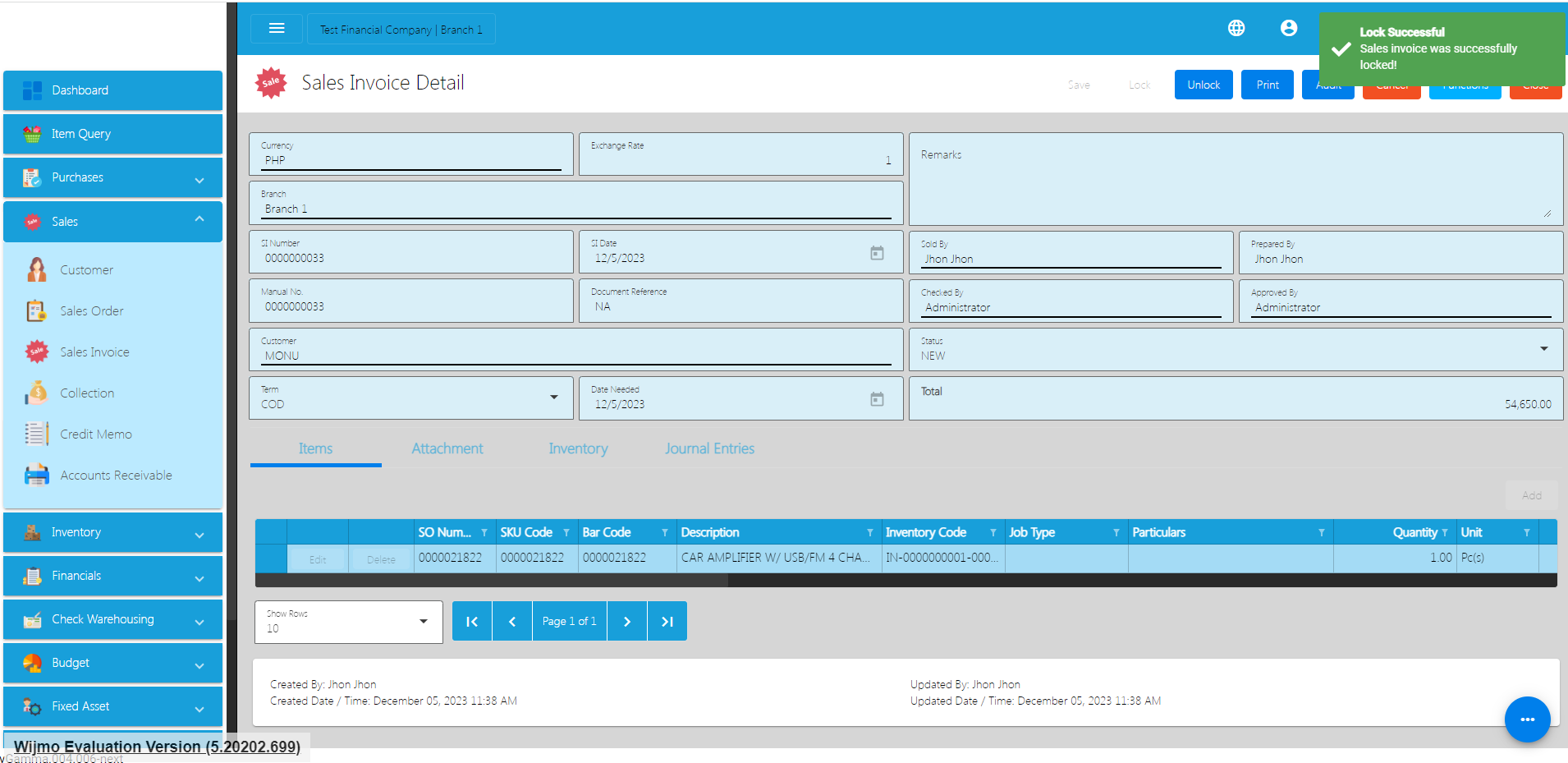The image size is (1568, 763).
Task: Go to the next items page
Action: tap(627, 622)
